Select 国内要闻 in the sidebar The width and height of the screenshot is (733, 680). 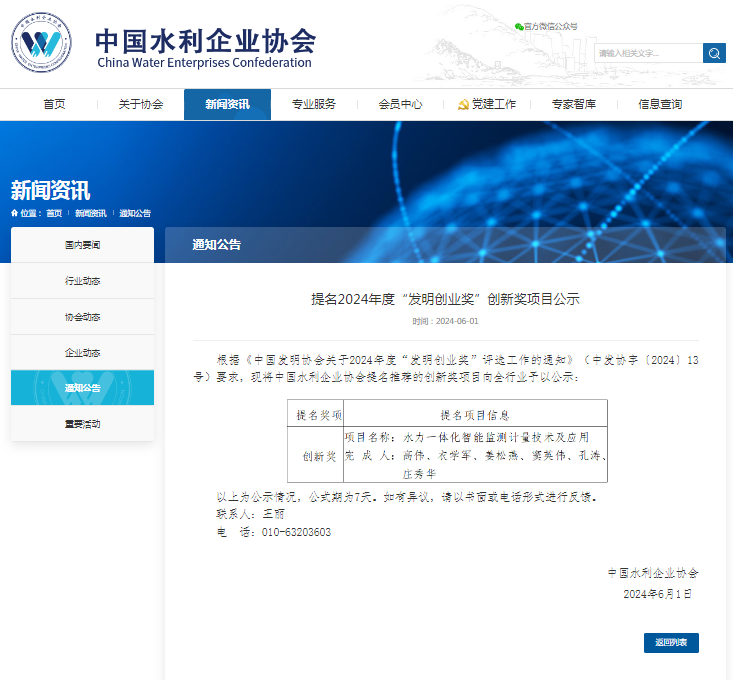pyautogui.click(x=82, y=245)
